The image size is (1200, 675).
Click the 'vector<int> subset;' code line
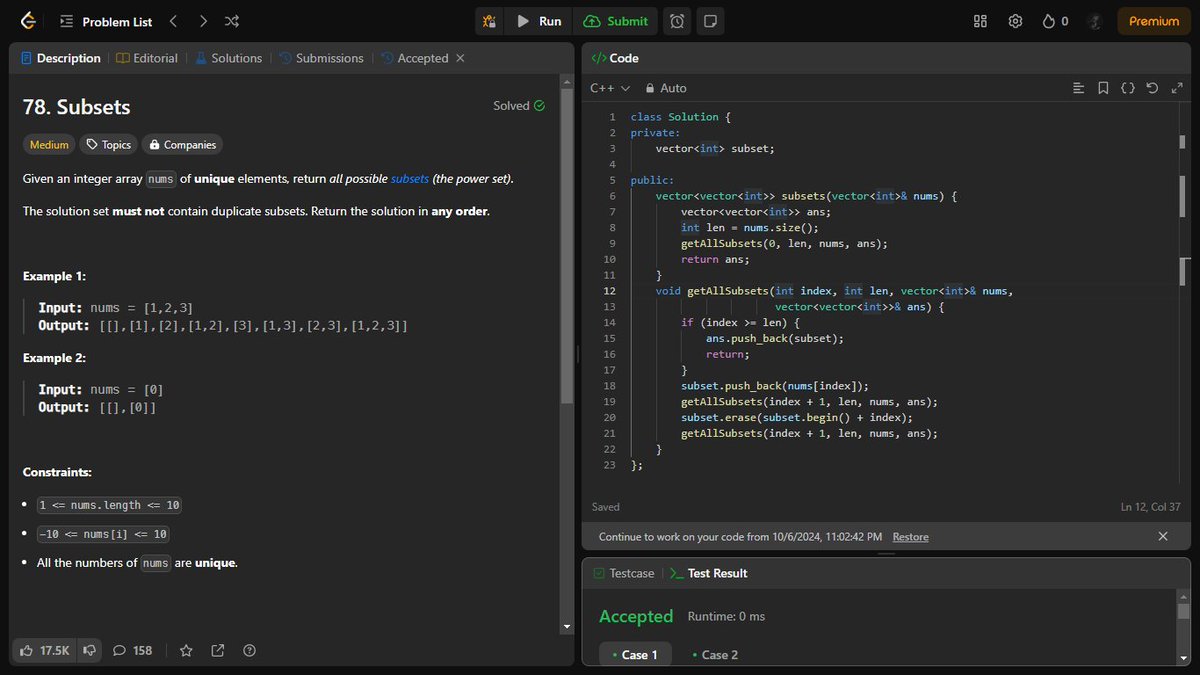point(715,148)
